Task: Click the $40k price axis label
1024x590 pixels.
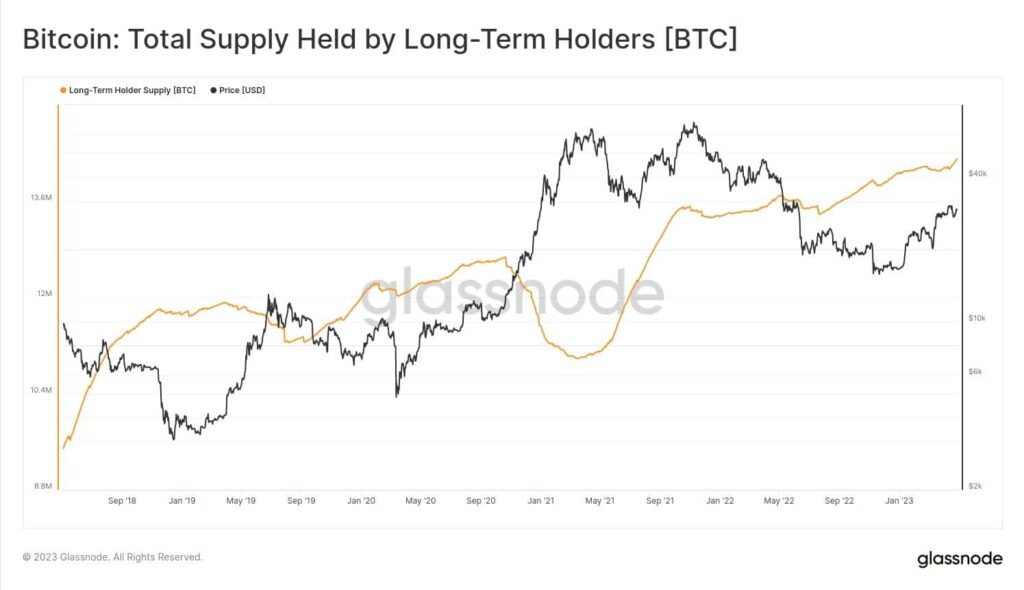Action: 978,173
